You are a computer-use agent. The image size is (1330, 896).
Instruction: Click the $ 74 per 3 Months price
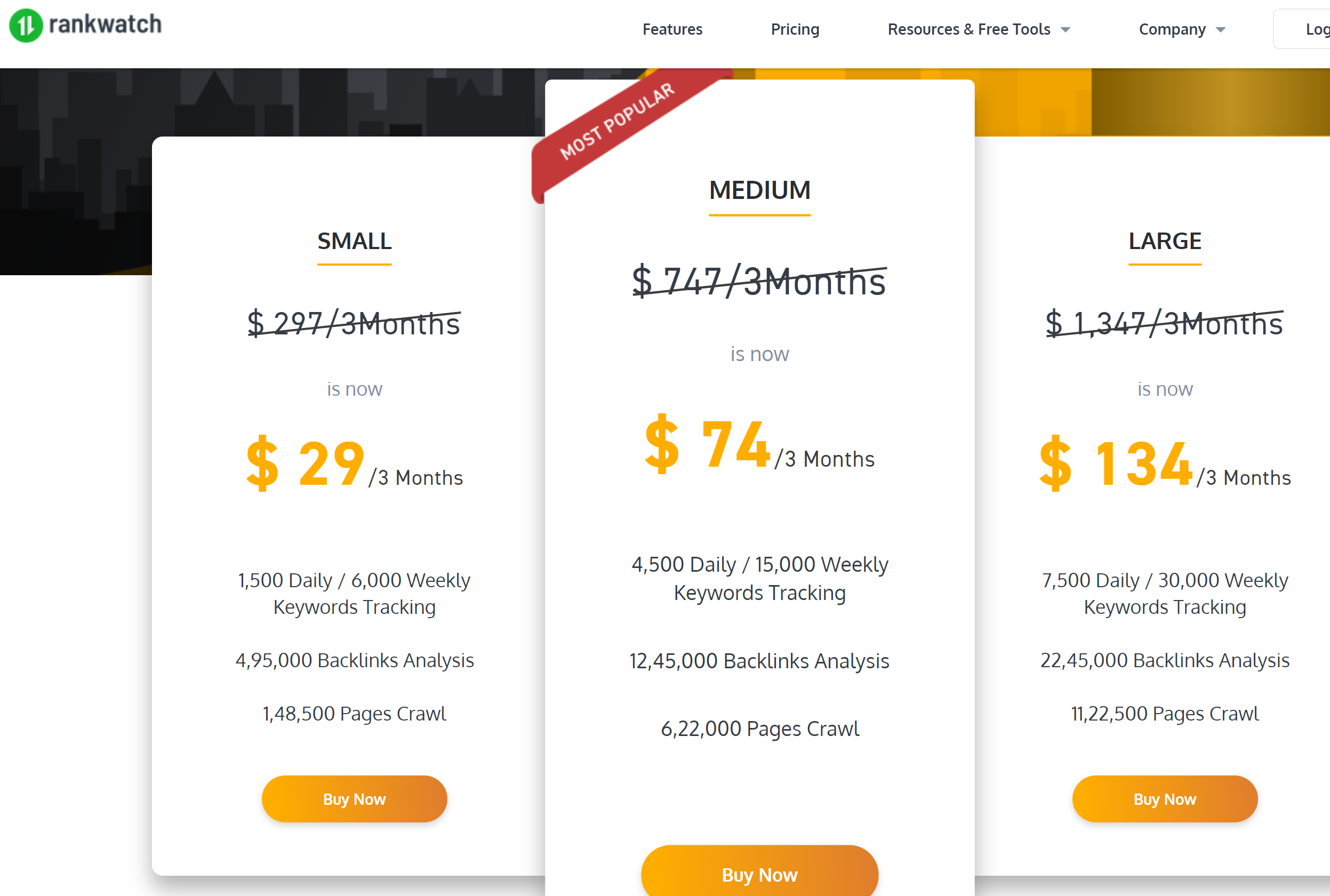click(759, 446)
